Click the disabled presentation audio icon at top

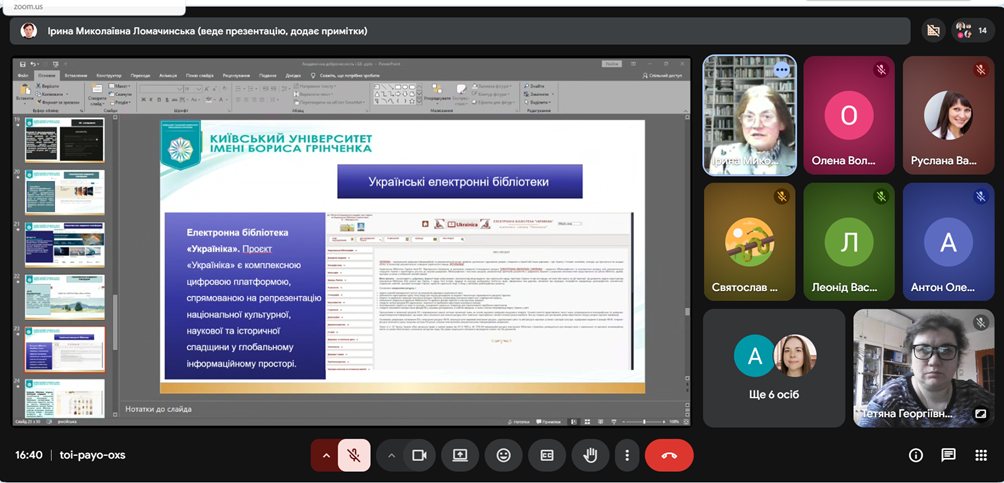933,31
